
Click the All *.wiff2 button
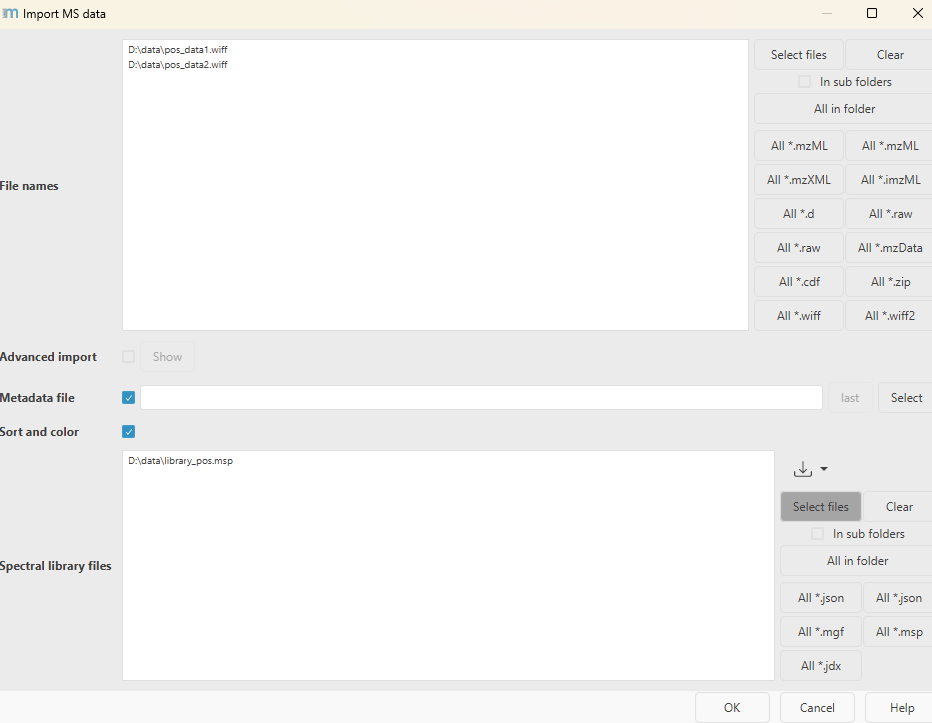(890, 316)
